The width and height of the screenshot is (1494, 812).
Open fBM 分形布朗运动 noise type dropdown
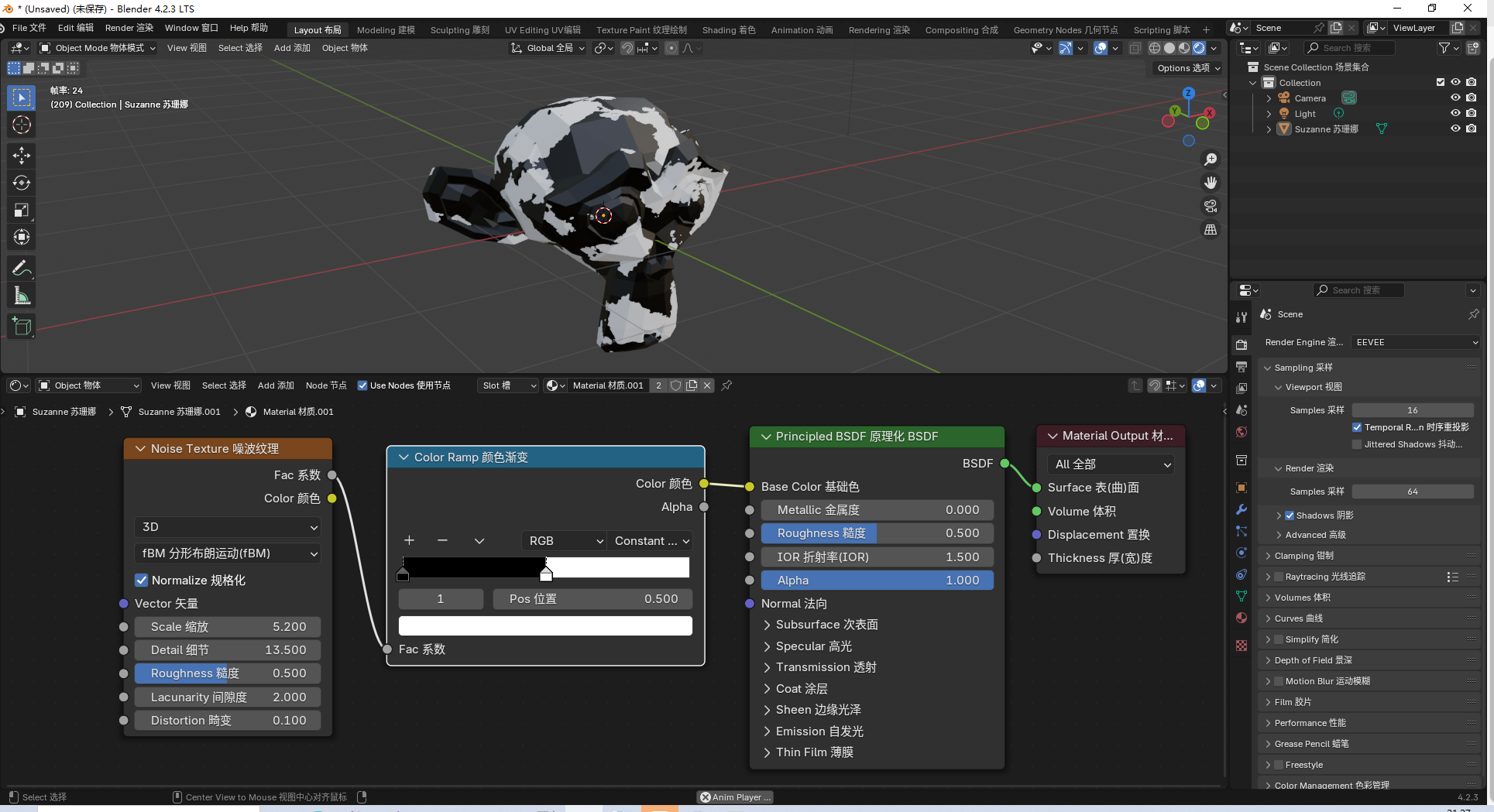(227, 553)
